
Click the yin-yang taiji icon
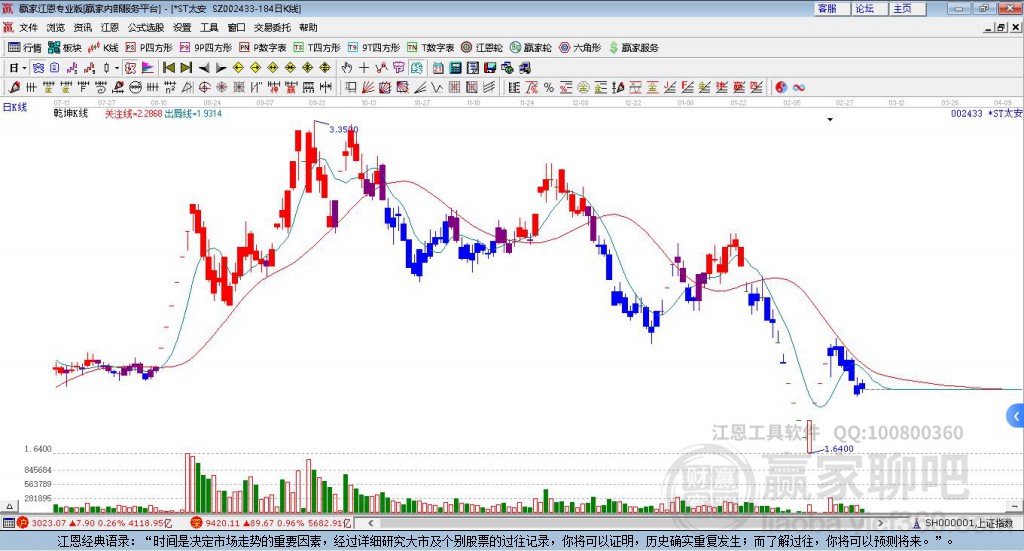click(781, 87)
